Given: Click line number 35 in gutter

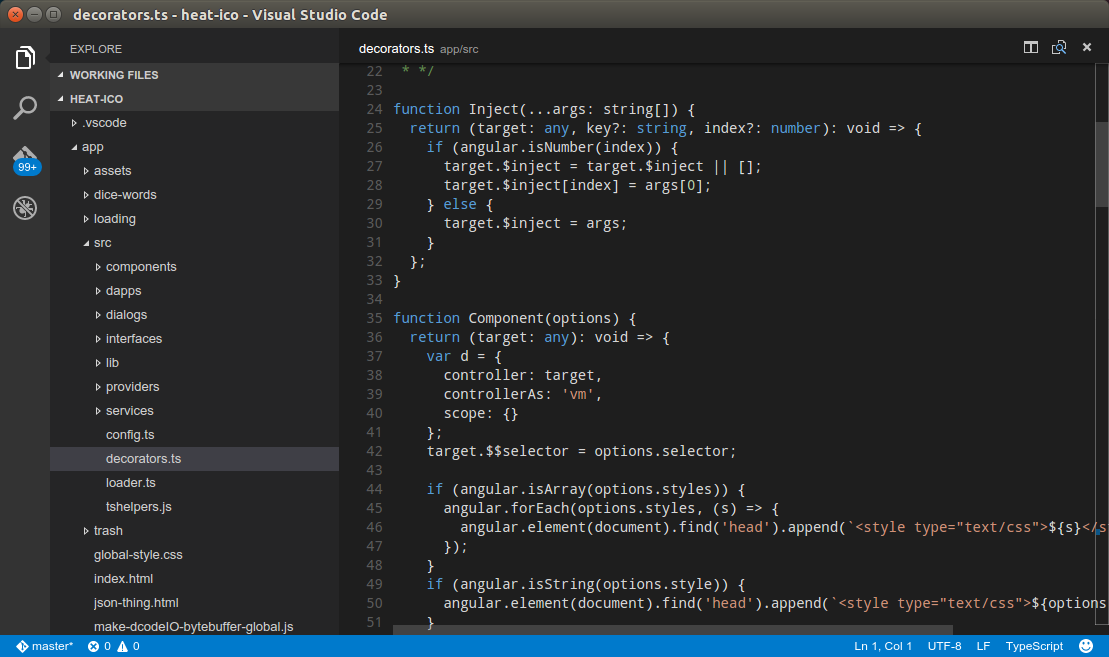Looking at the screenshot, I should coord(374,318).
